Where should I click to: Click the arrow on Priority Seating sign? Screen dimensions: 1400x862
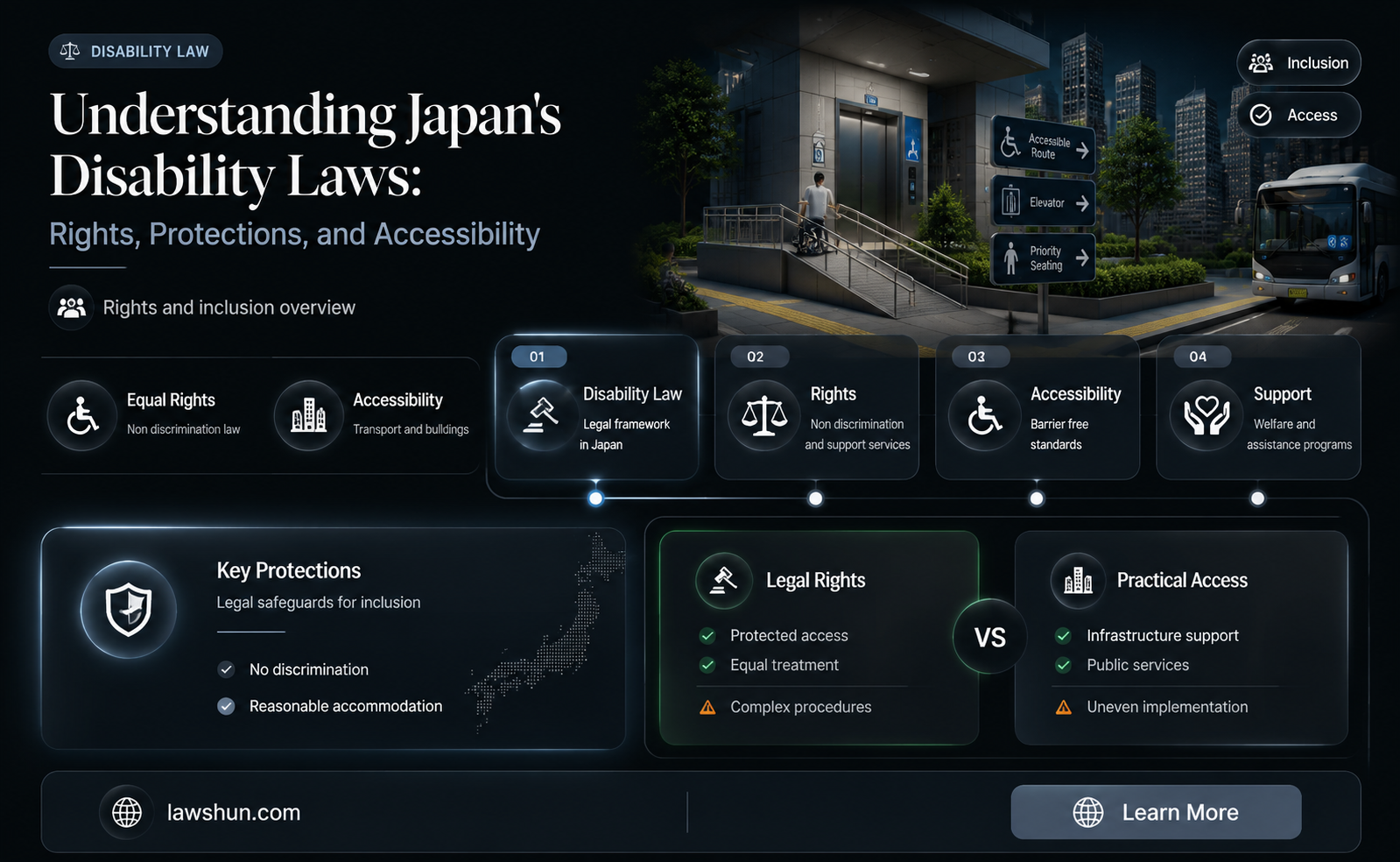pyautogui.click(x=1083, y=258)
